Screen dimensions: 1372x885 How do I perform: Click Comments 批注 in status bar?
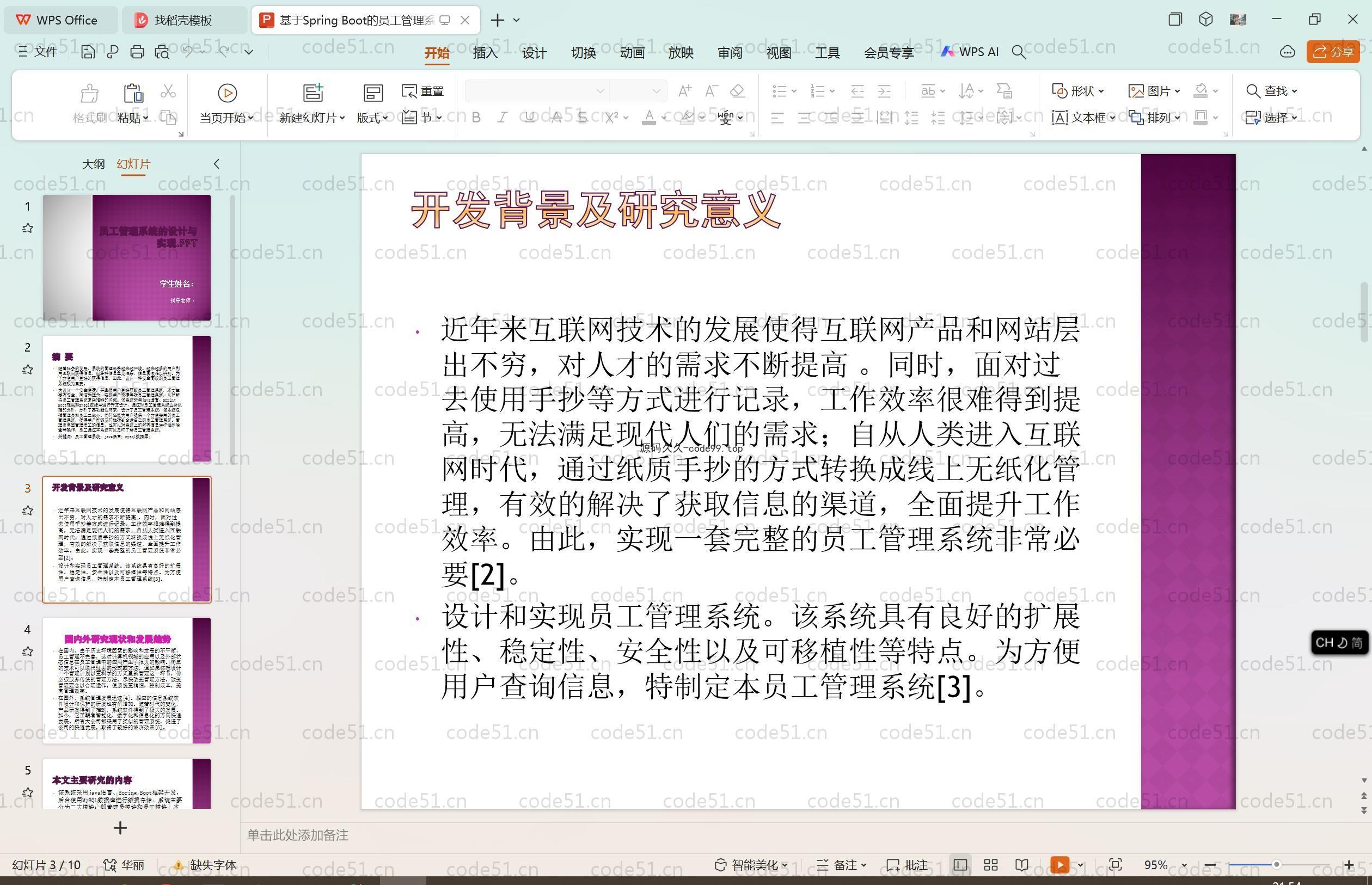pos(907,865)
